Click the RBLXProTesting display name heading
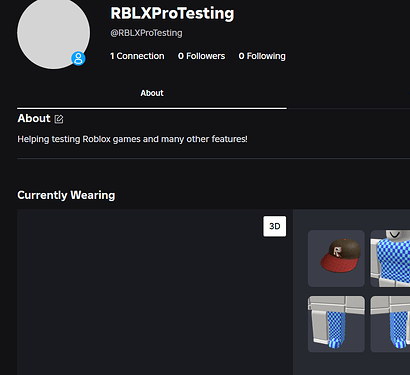 pyautogui.click(x=172, y=13)
